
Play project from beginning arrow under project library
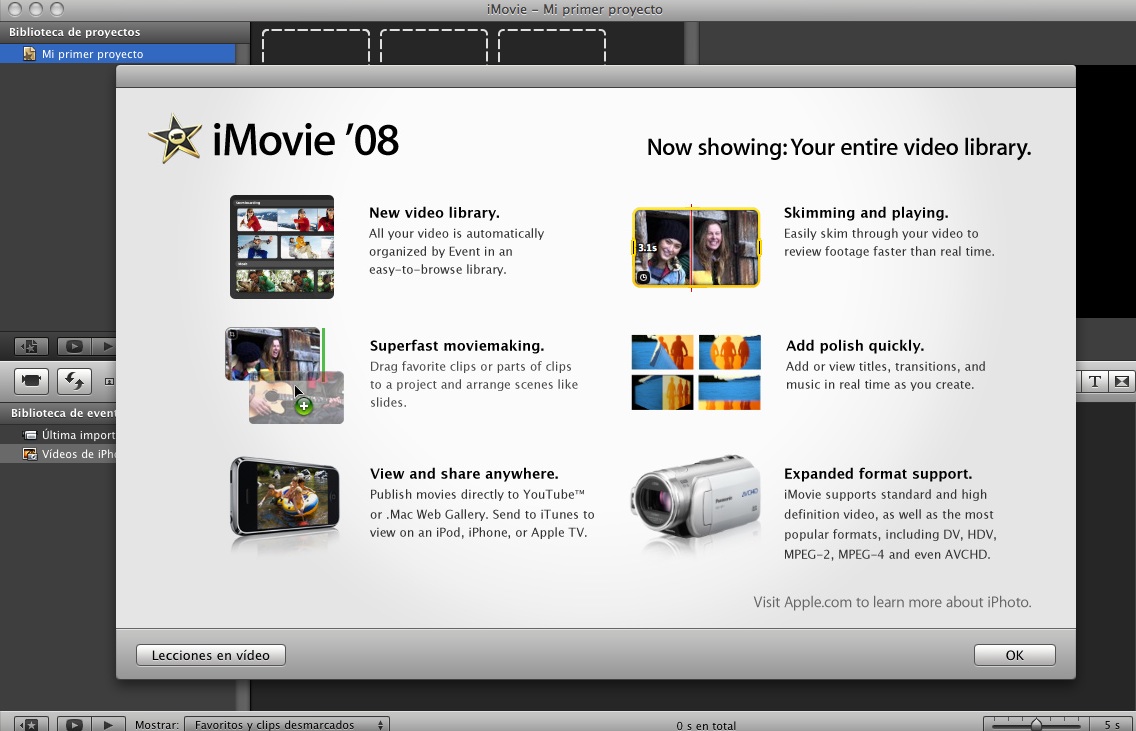pyautogui.click(x=106, y=346)
